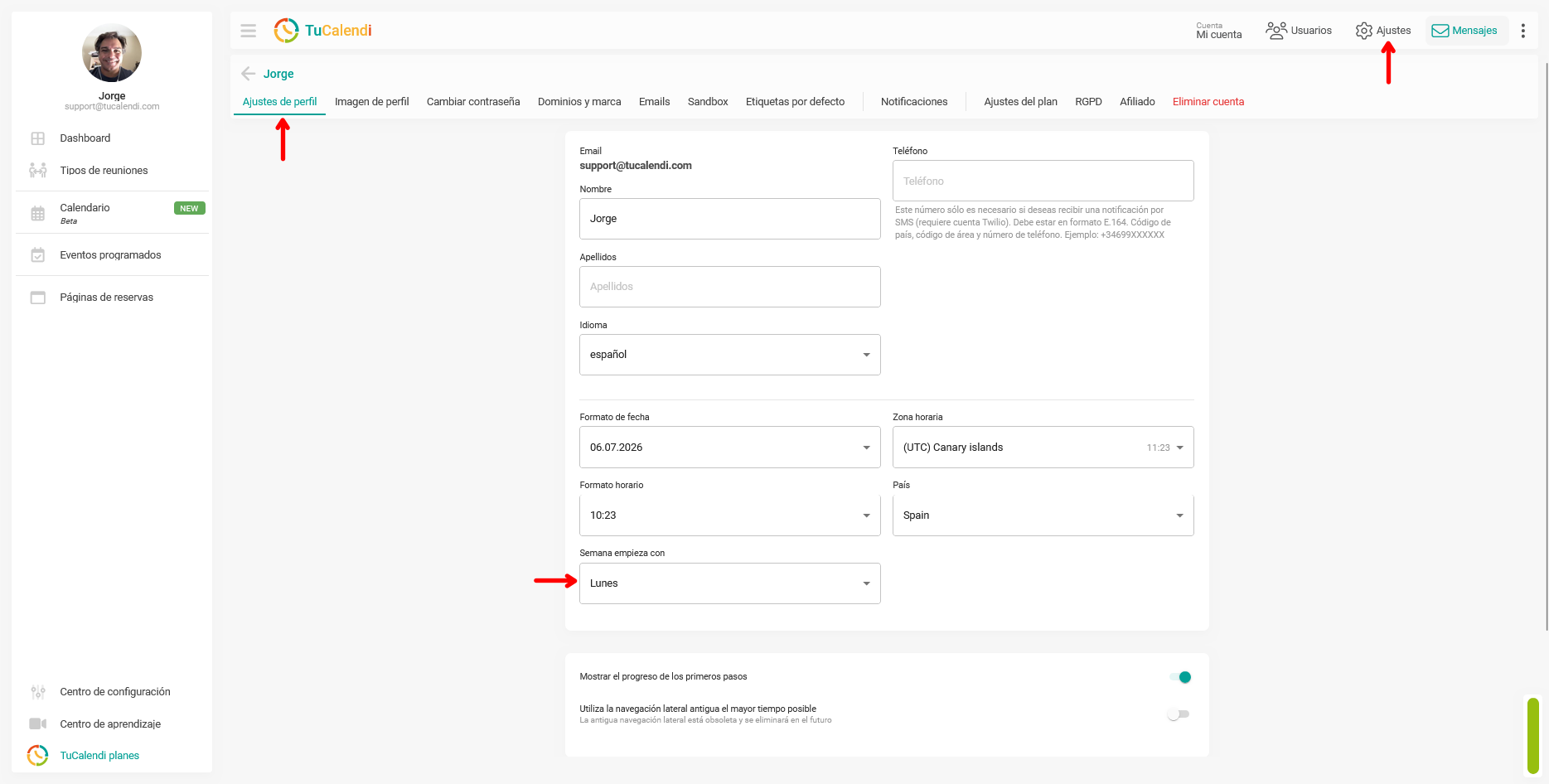The image size is (1549, 784).
Task: Click the TuCalendi logo
Action: (x=322, y=31)
